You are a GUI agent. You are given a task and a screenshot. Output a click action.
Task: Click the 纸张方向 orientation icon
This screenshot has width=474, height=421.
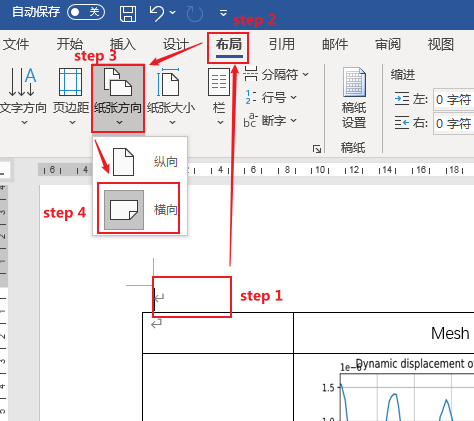tap(118, 82)
